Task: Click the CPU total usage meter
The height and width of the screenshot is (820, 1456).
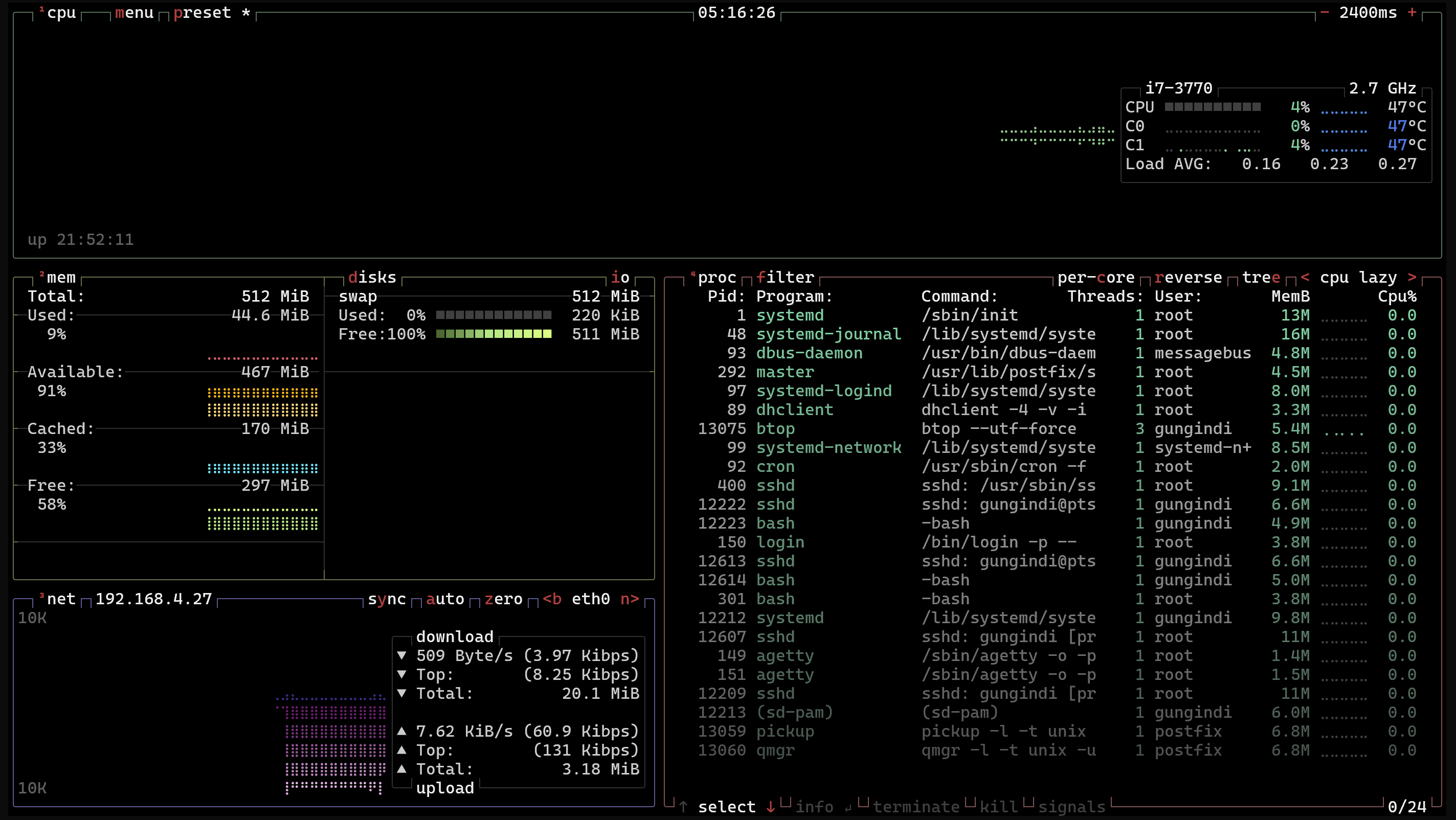Action: [1213, 107]
